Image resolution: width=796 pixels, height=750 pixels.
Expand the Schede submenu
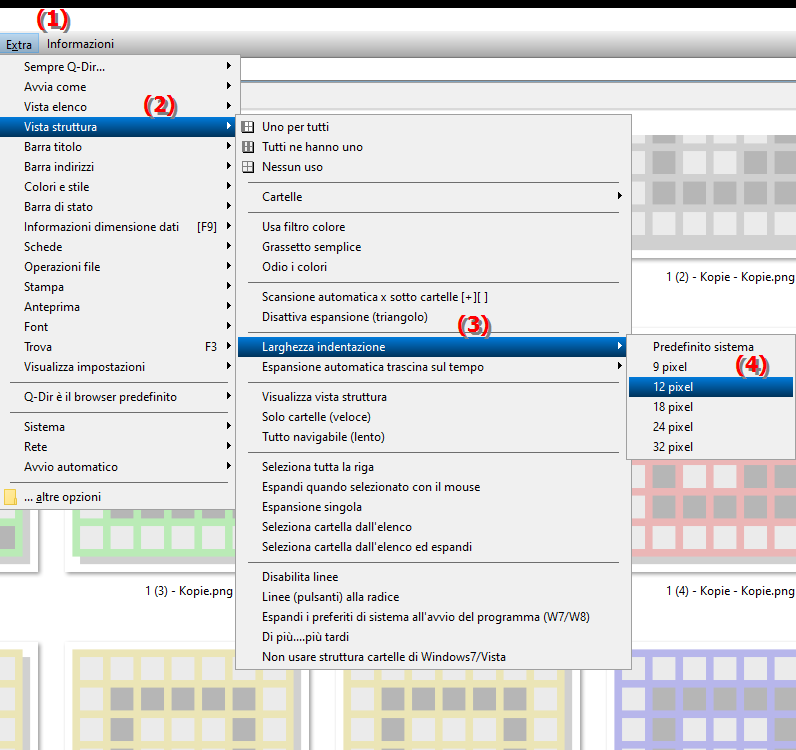[117, 247]
